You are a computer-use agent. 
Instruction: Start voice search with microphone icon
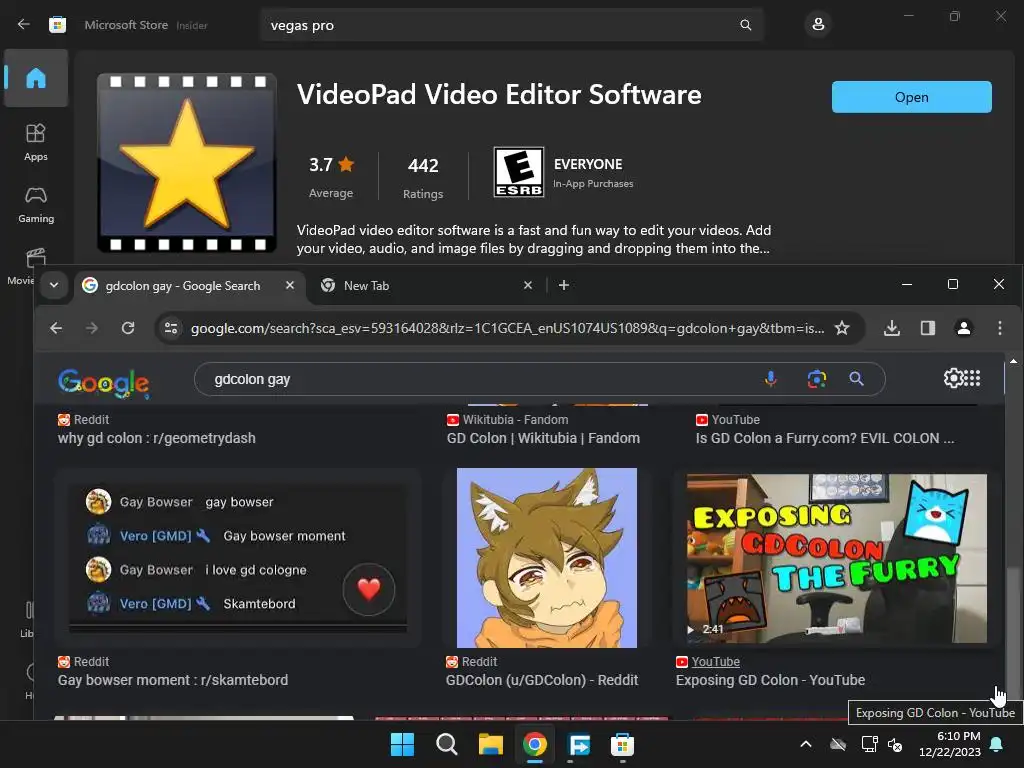pos(771,379)
